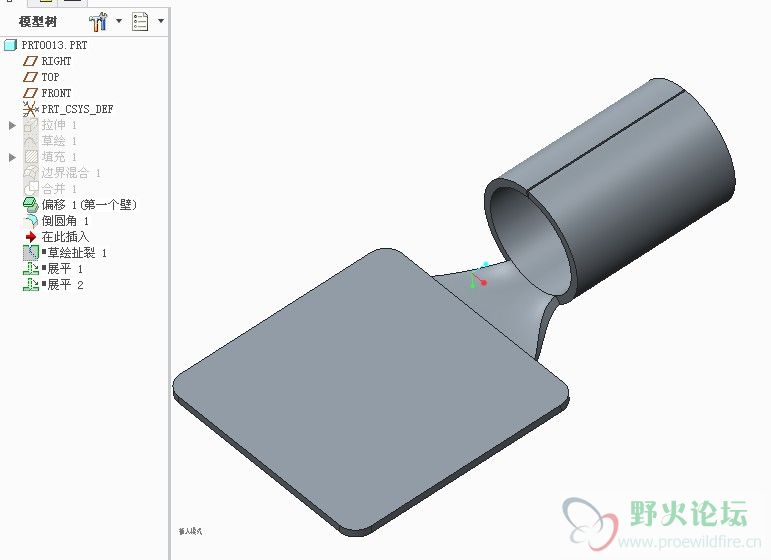
Task: Click the 拉伸 1 extrude icon
Action: pos(30,125)
